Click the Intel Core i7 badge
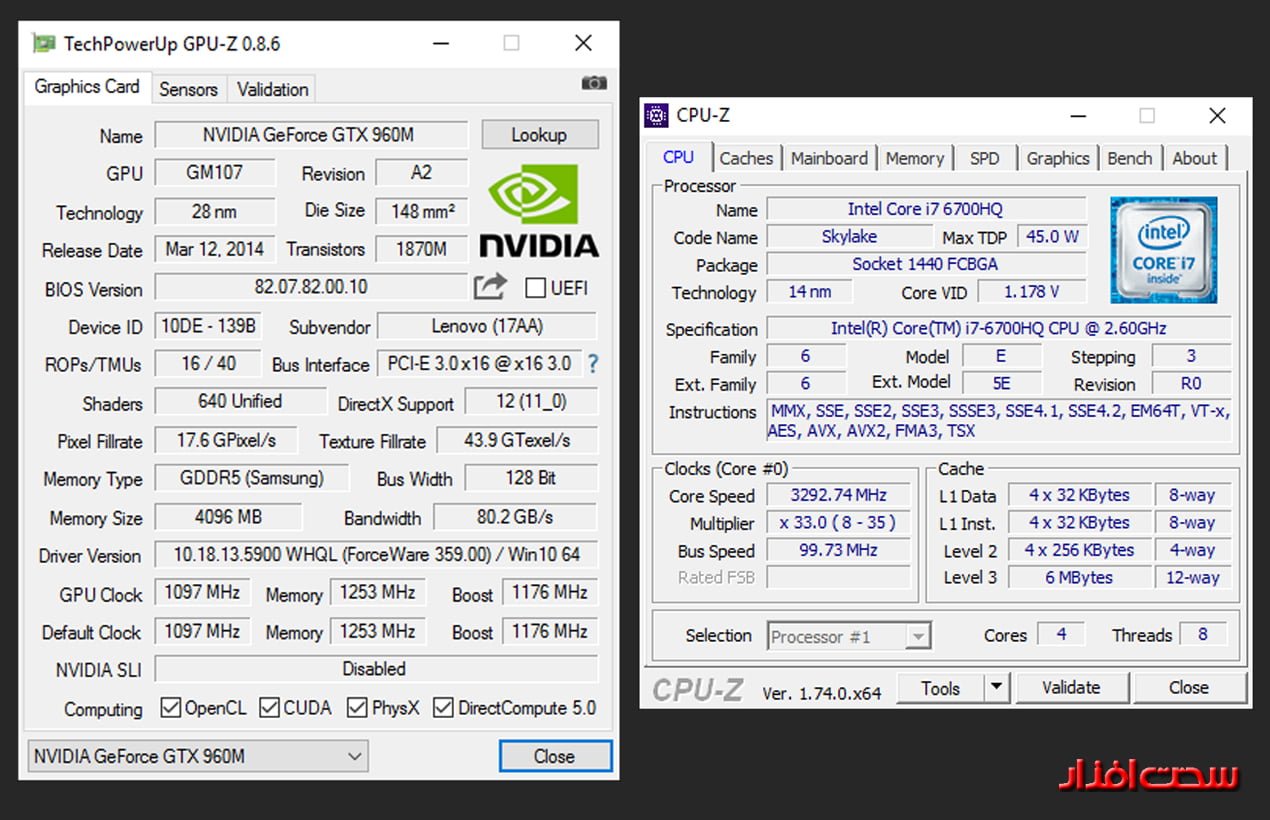 point(1163,250)
